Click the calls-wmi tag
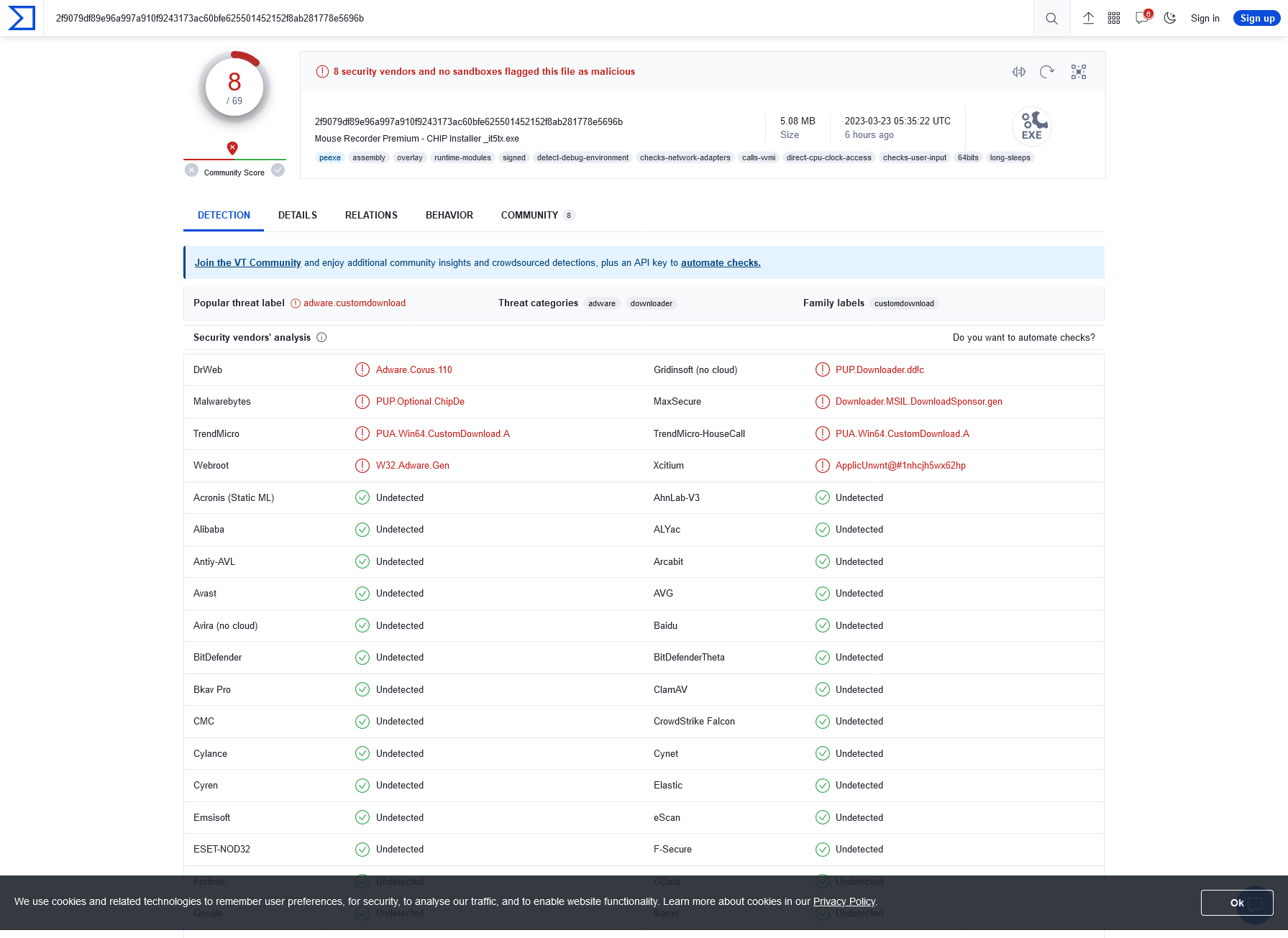 click(759, 158)
